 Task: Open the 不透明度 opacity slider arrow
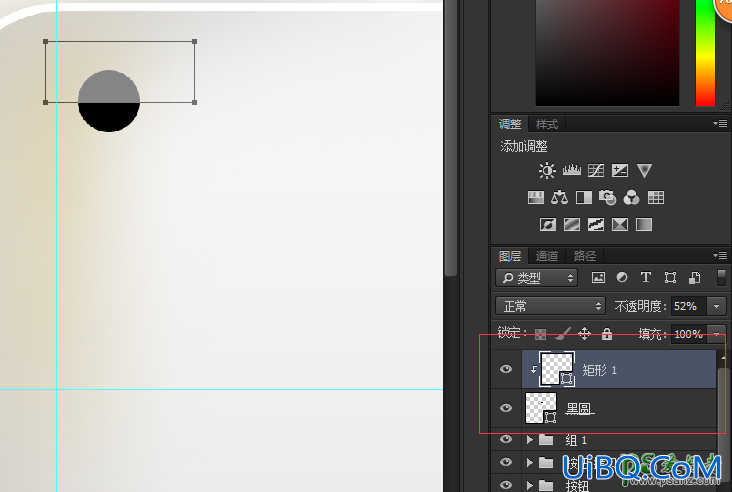tap(717, 306)
